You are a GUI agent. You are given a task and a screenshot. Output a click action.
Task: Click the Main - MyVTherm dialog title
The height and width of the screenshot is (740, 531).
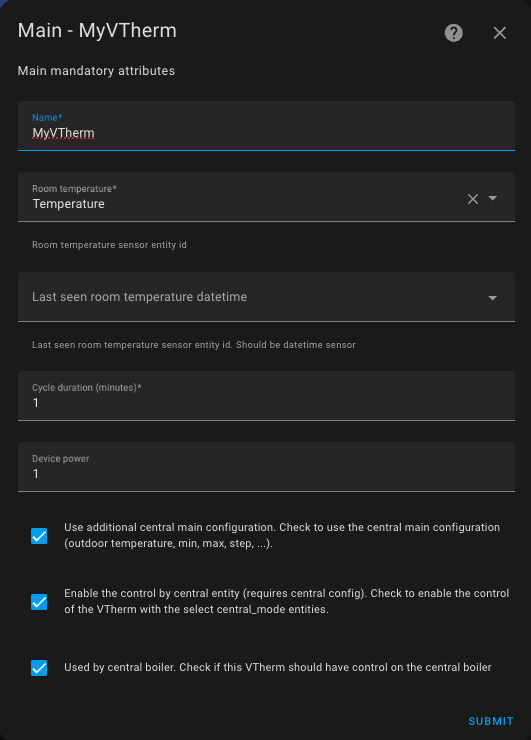pyautogui.click(x=97, y=31)
